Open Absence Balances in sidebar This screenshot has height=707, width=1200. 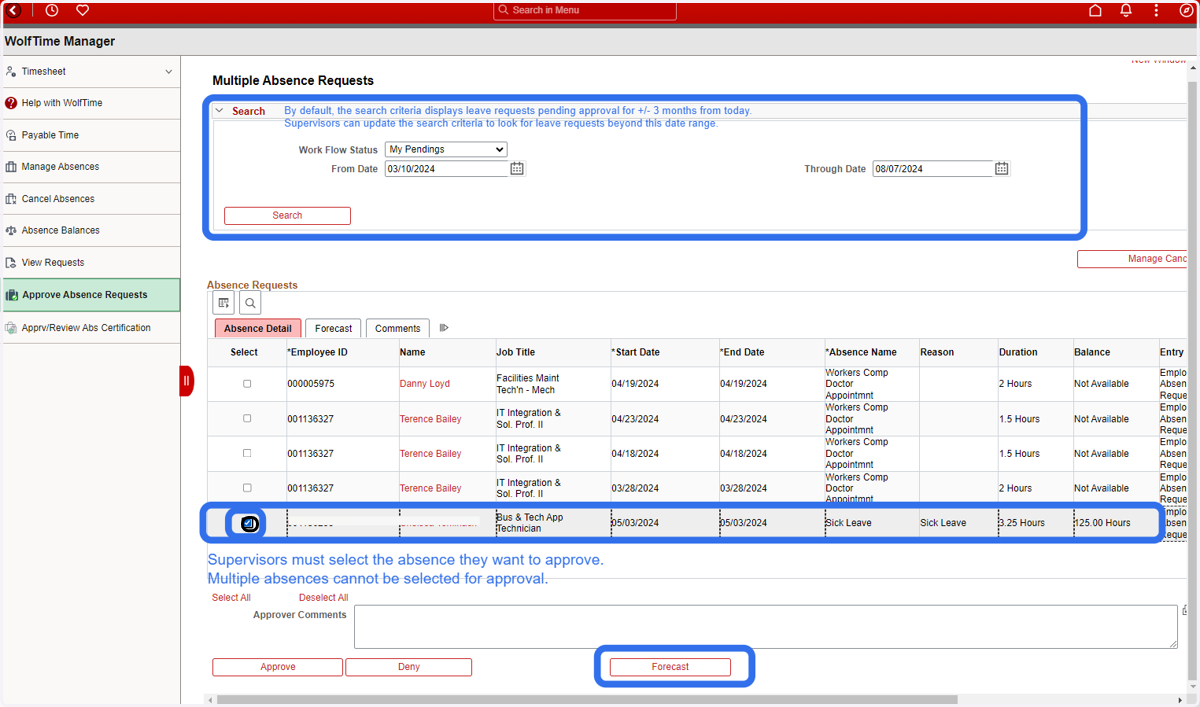coord(61,230)
